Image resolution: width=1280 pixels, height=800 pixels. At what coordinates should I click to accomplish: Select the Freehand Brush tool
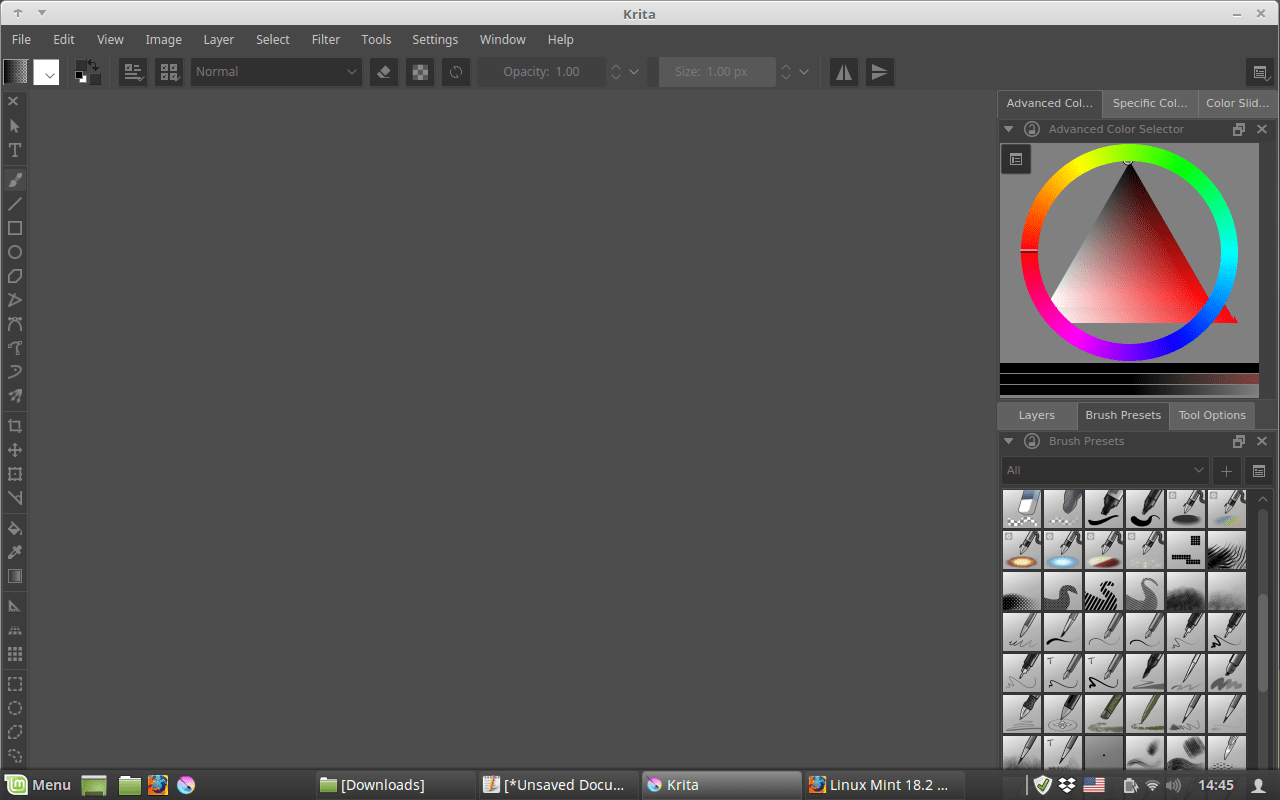(x=15, y=179)
